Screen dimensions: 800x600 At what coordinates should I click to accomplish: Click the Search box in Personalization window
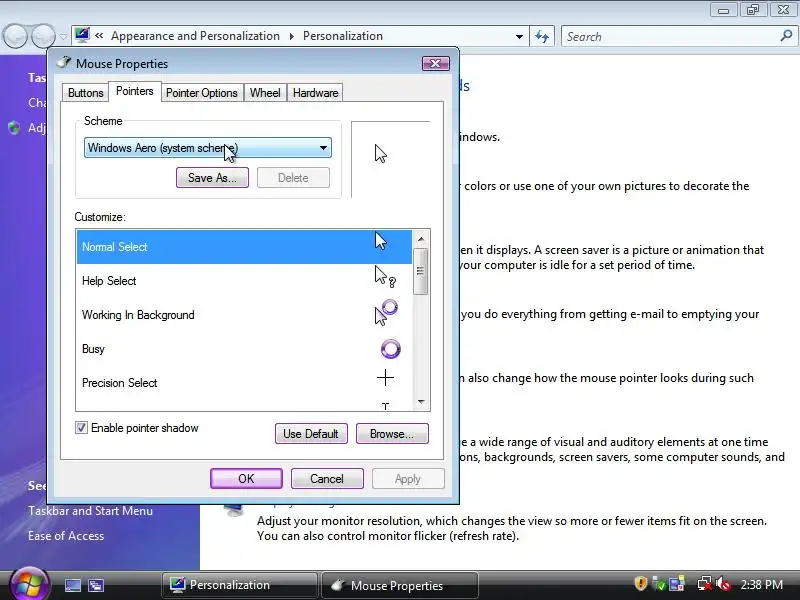tap(670, 37)
